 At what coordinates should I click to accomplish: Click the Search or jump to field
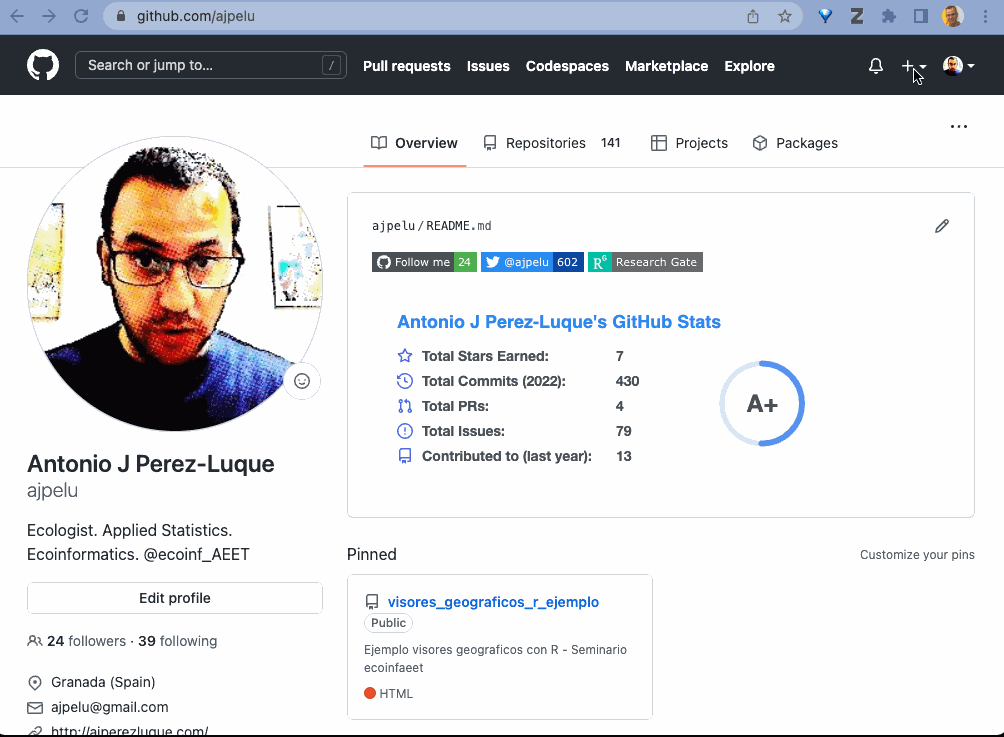point(210,66)
